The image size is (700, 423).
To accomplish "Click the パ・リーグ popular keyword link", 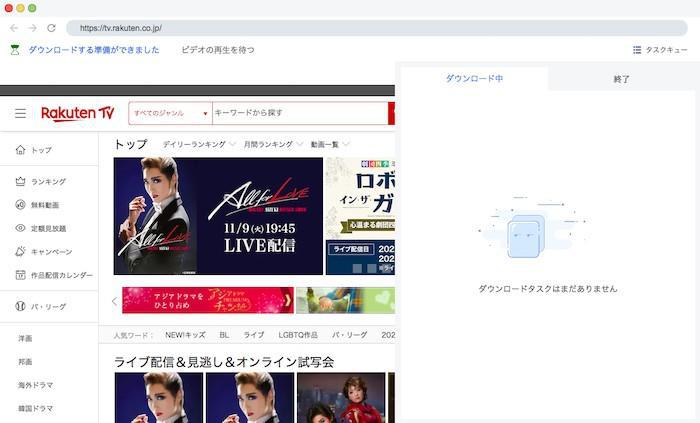I will 349,335.
